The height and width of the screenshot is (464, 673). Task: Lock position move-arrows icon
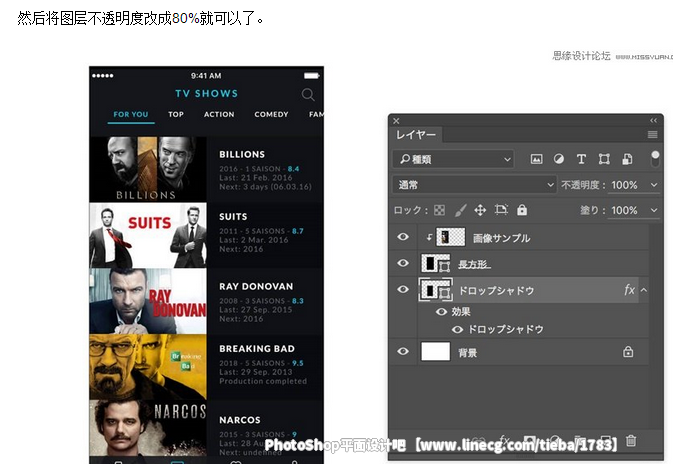480,210
